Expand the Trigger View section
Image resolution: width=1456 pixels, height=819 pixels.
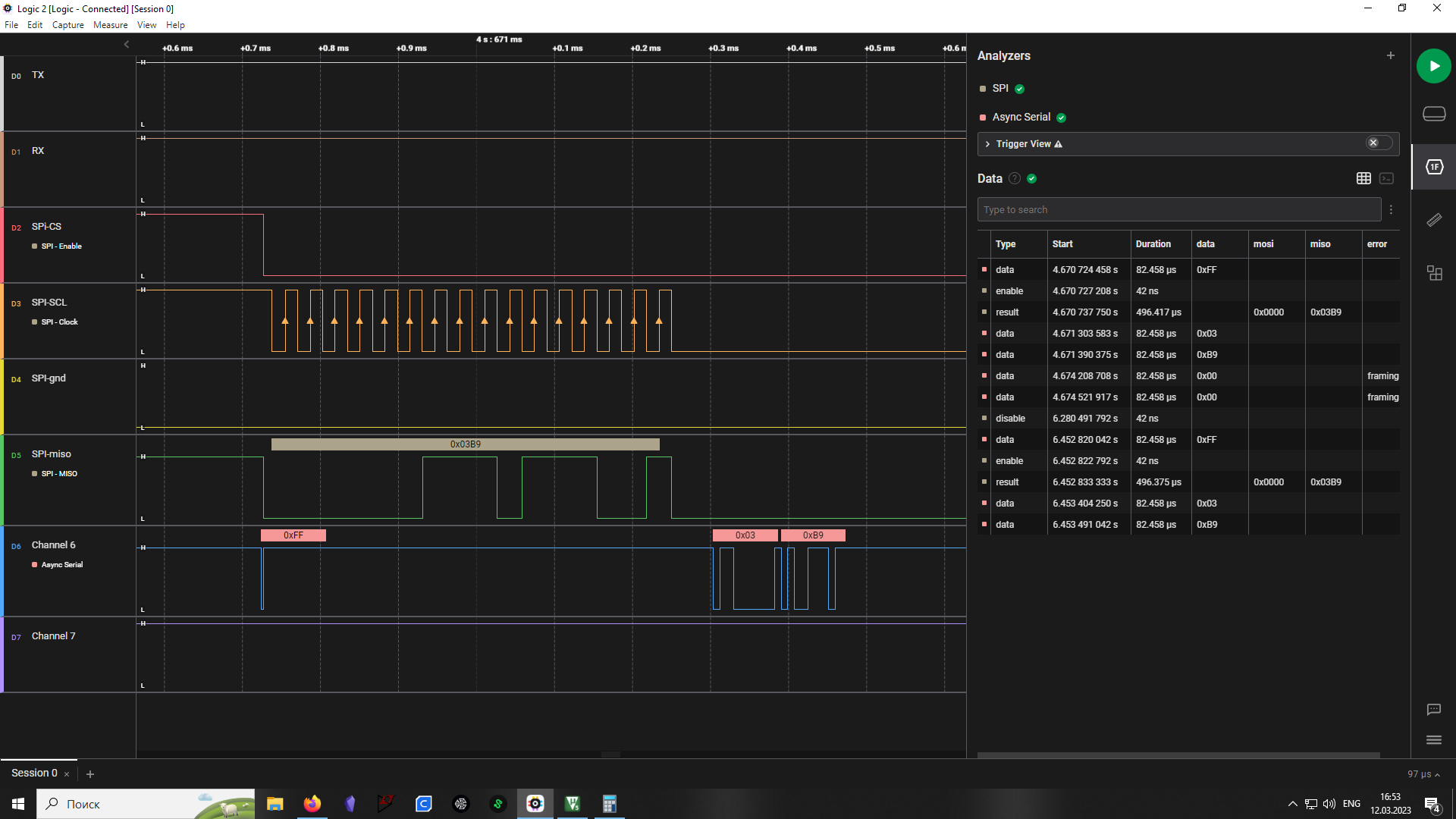coord(987,144)
